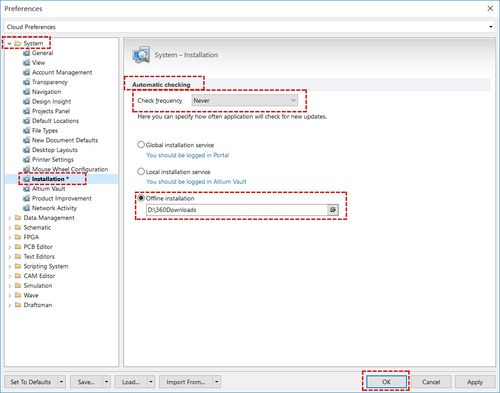Click the New Document Defaults page icon
Screen dimensions: 500x393
click(27, 140)
